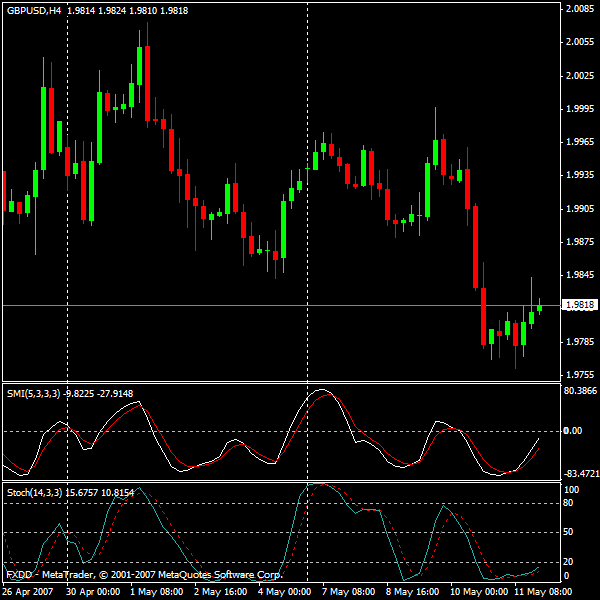Select the Stoch(14,3,3) indicator label
Image resolution: width=600 pixels, height=600 pixels.
click(34, 492)
